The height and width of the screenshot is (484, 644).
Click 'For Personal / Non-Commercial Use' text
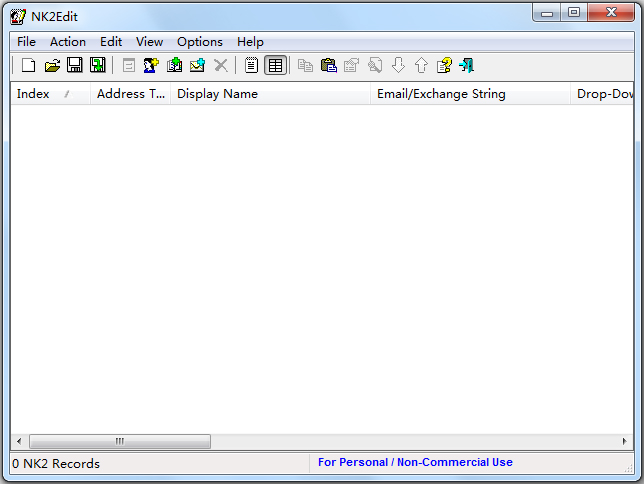[x=415, y=462]
